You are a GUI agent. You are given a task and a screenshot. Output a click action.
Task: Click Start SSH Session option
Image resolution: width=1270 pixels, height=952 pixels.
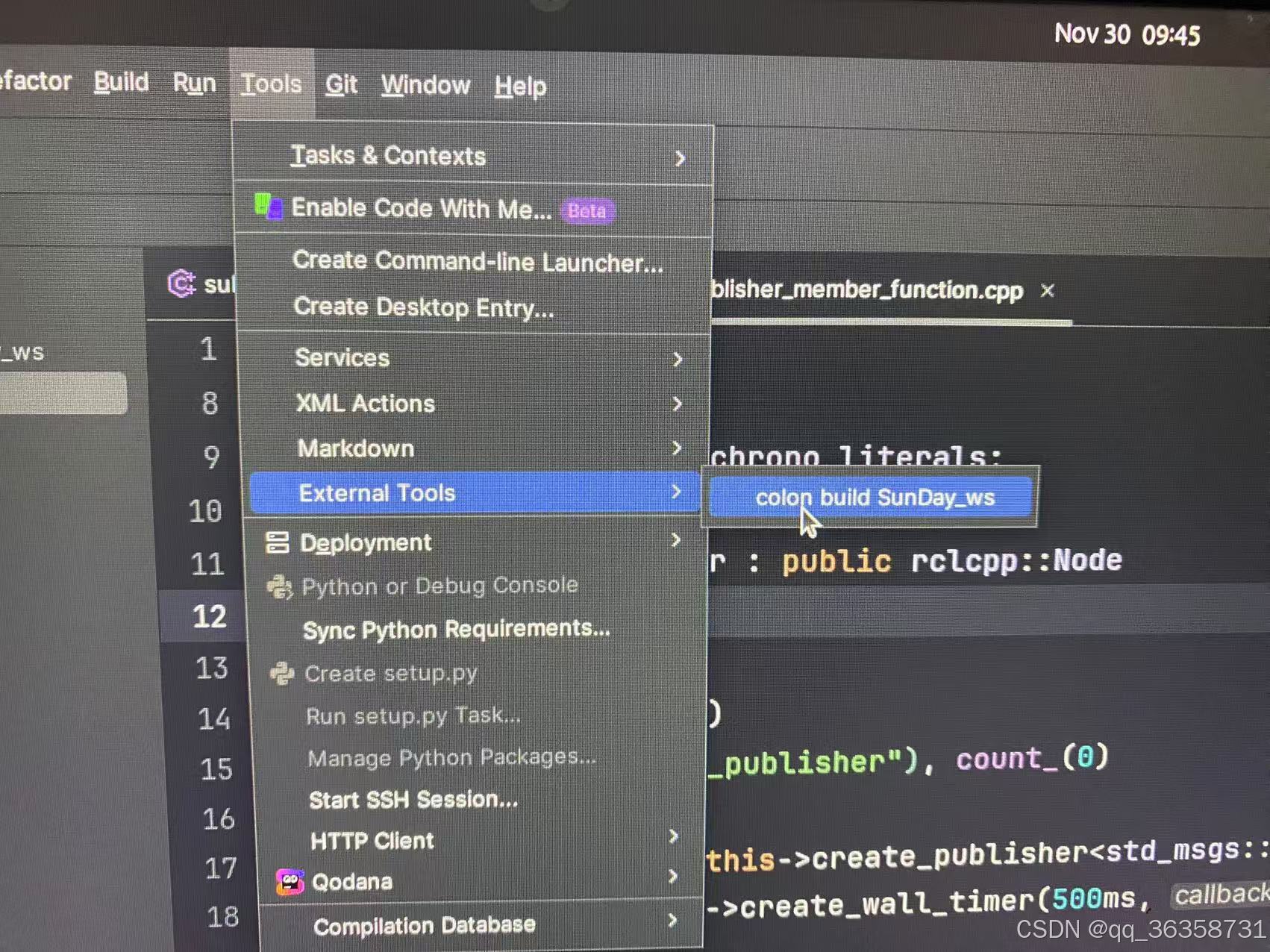(413, 799)
